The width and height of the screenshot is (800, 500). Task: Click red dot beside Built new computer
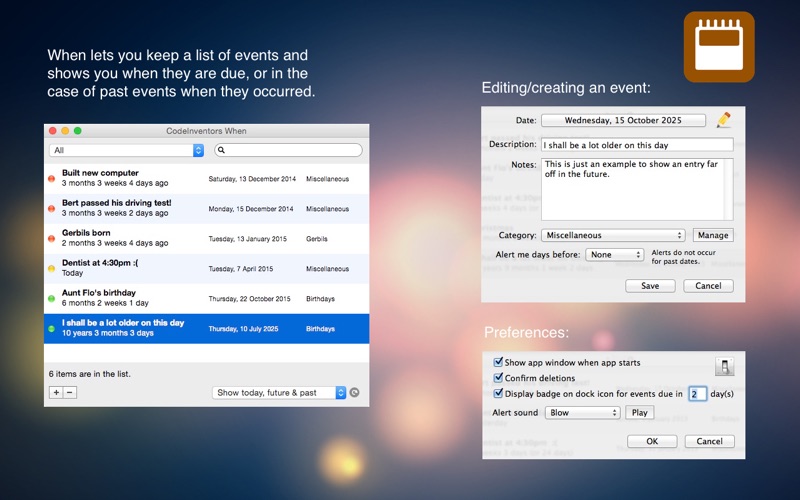click(52, 179)
